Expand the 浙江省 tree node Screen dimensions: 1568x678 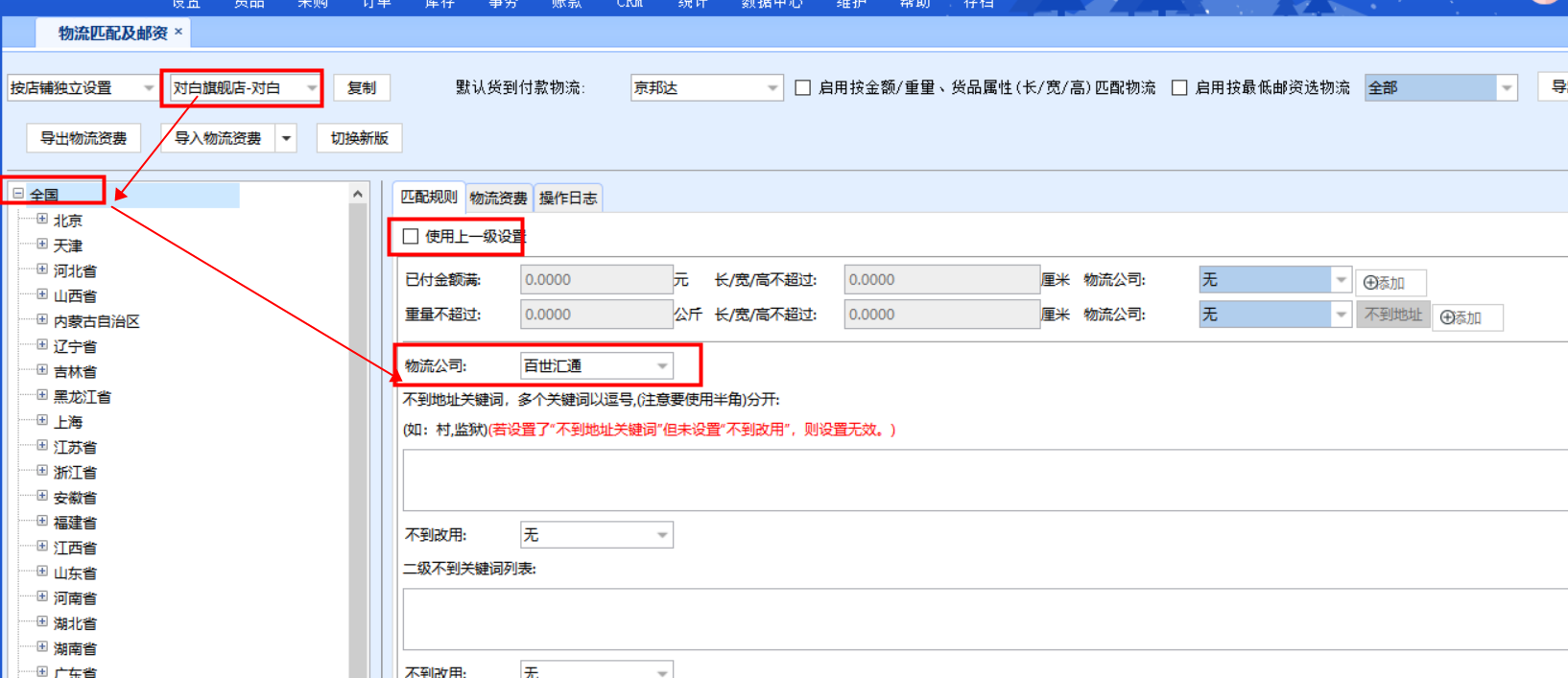pos(42,471)
